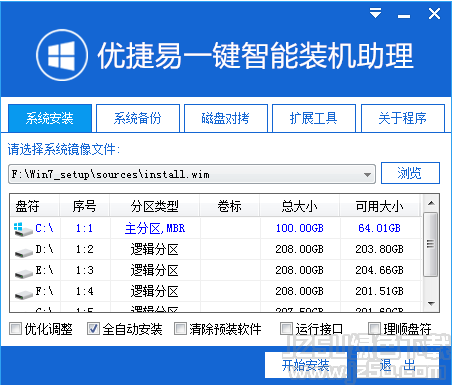The height and width of the screenshot is (385, 452).
Task: Select the 逻辑分区 cell in the 1:2 row
Action: [x=155, y=249]
